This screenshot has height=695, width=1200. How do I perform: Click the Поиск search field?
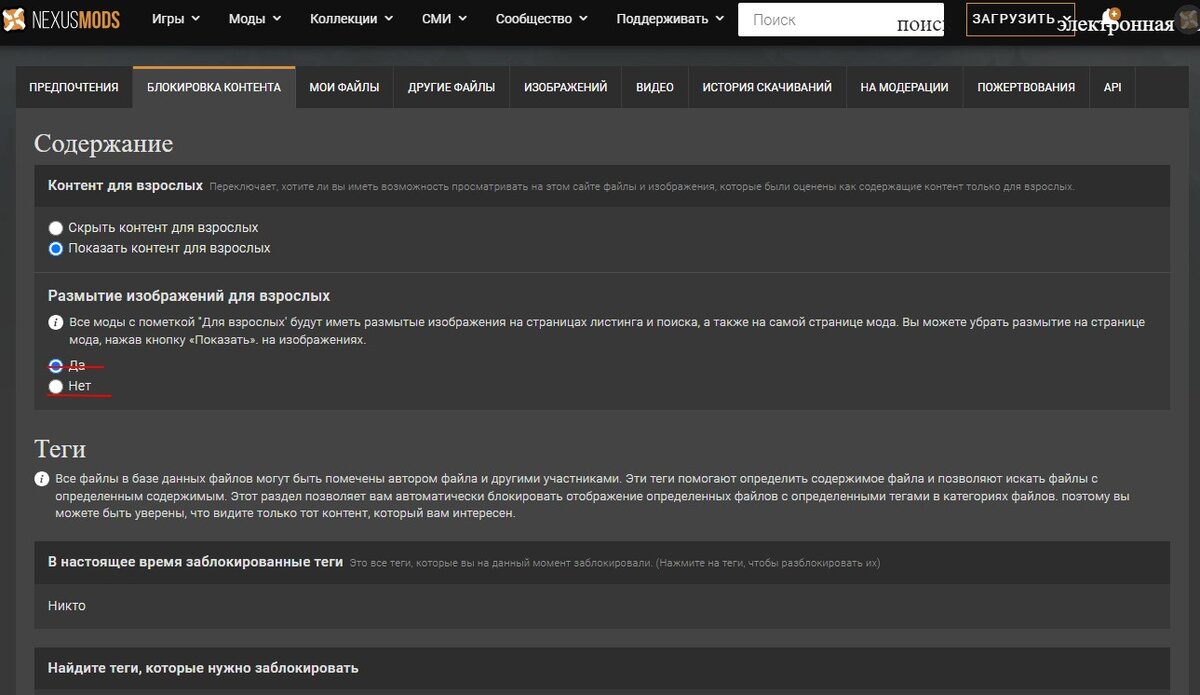pyautogui.click(x=841, y=19)
